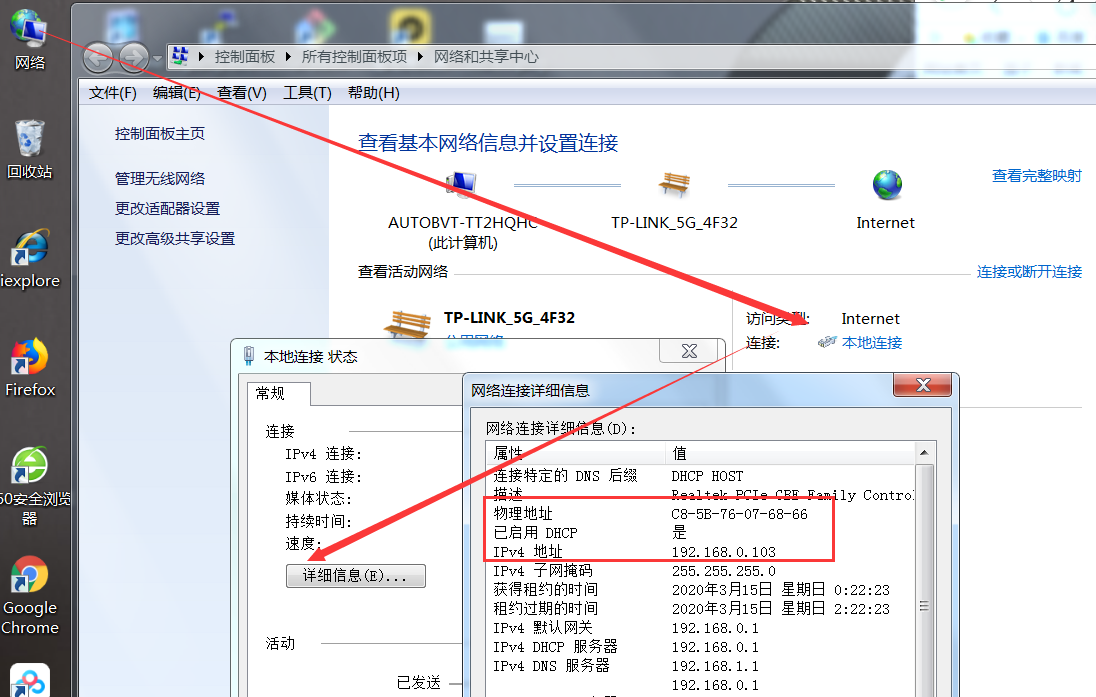Select the IPv4 DNS 服务器 row
1096x697 pixels.
click(699, 666)
